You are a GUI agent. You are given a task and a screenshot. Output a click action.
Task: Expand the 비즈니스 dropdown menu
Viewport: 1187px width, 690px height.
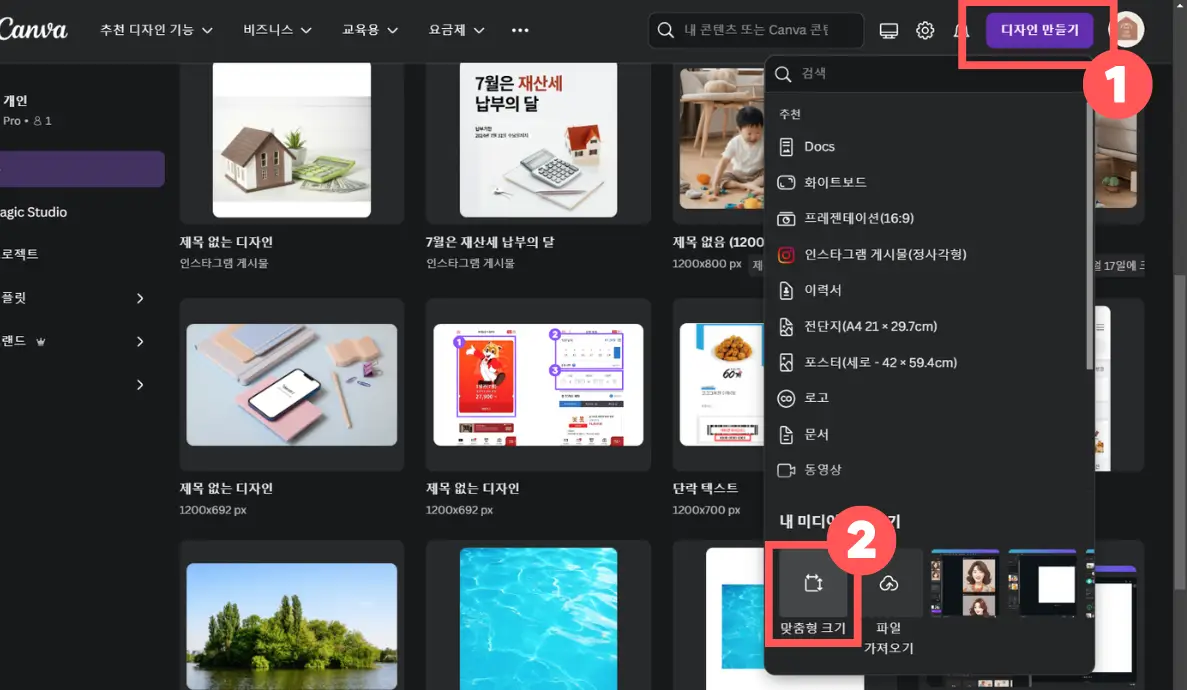click(276, 30)
